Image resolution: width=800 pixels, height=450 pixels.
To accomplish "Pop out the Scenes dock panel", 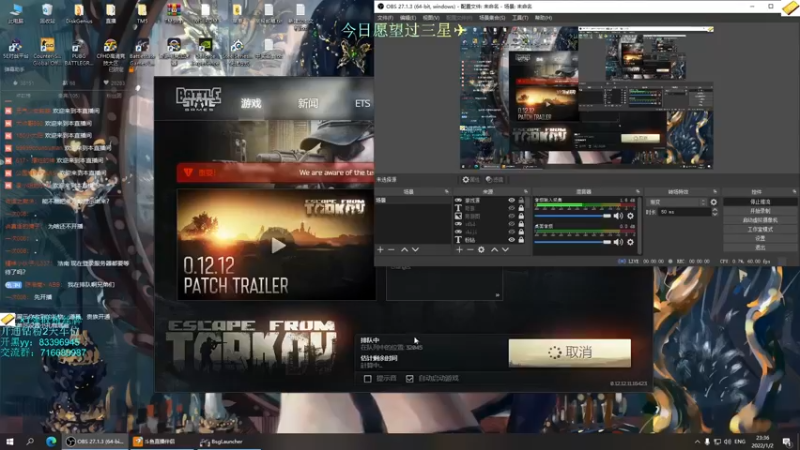I will [x=446, y=192].
